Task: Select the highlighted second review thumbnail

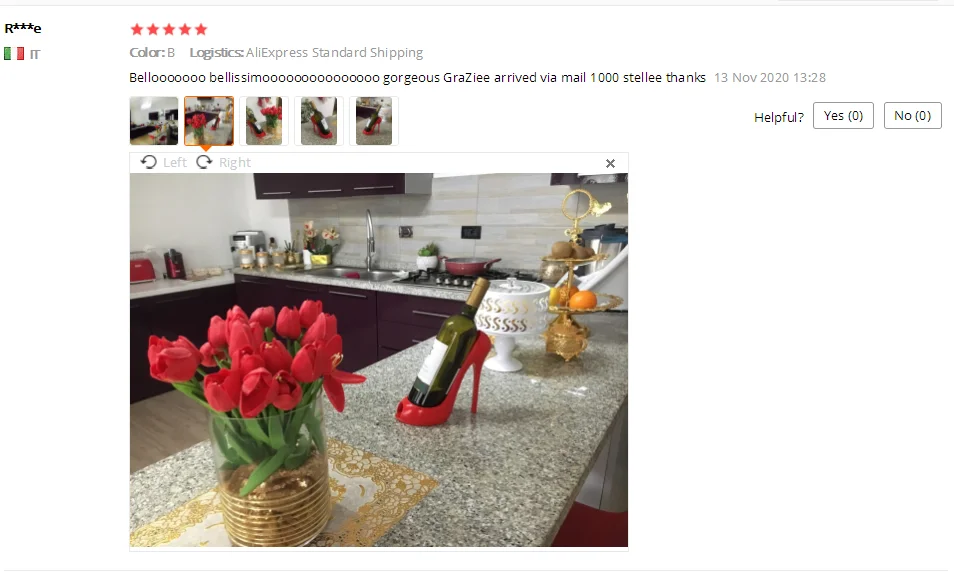Action: 209,120
